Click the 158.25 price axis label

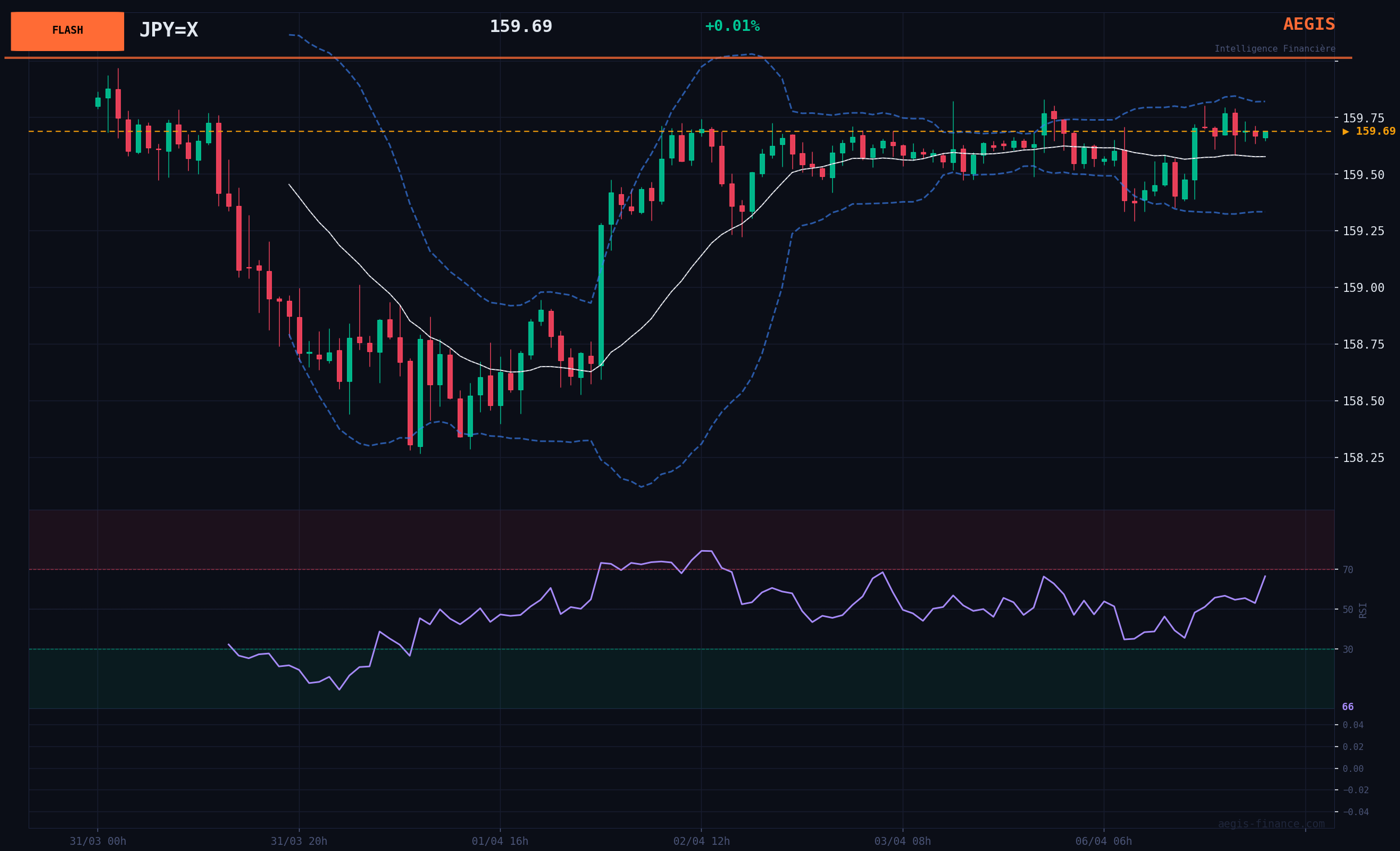[1363, 458]
